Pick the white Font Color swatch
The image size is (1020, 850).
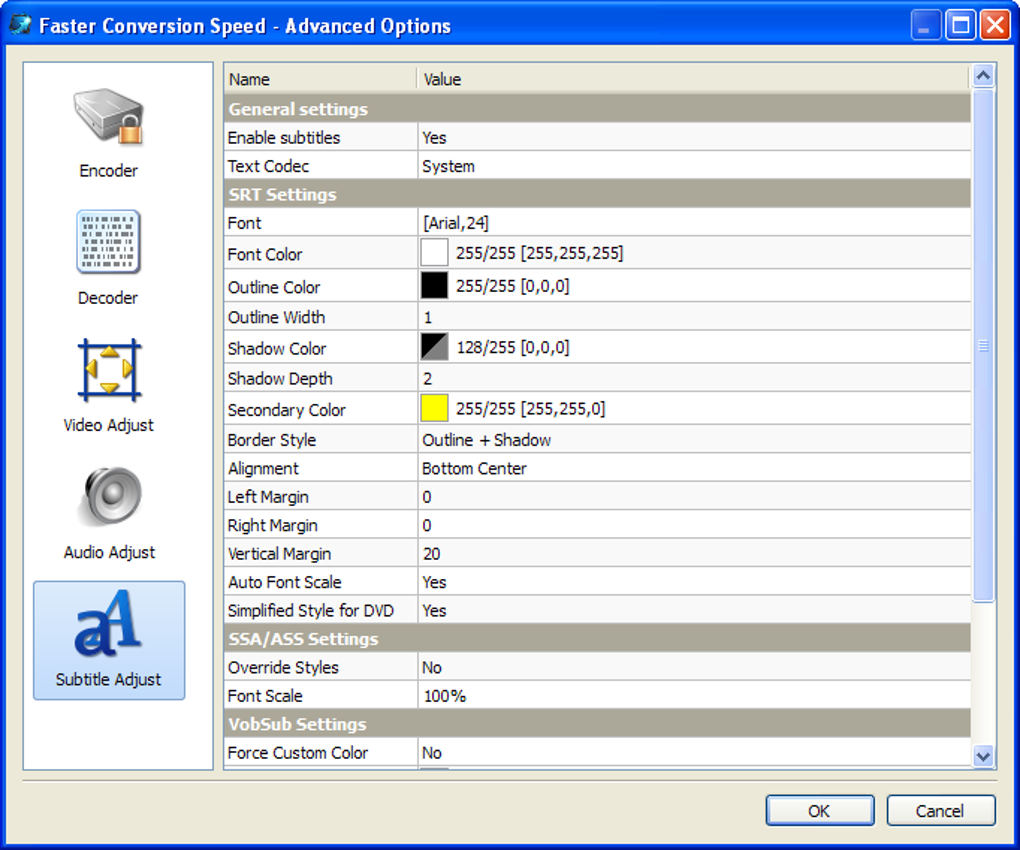point(434,253)
